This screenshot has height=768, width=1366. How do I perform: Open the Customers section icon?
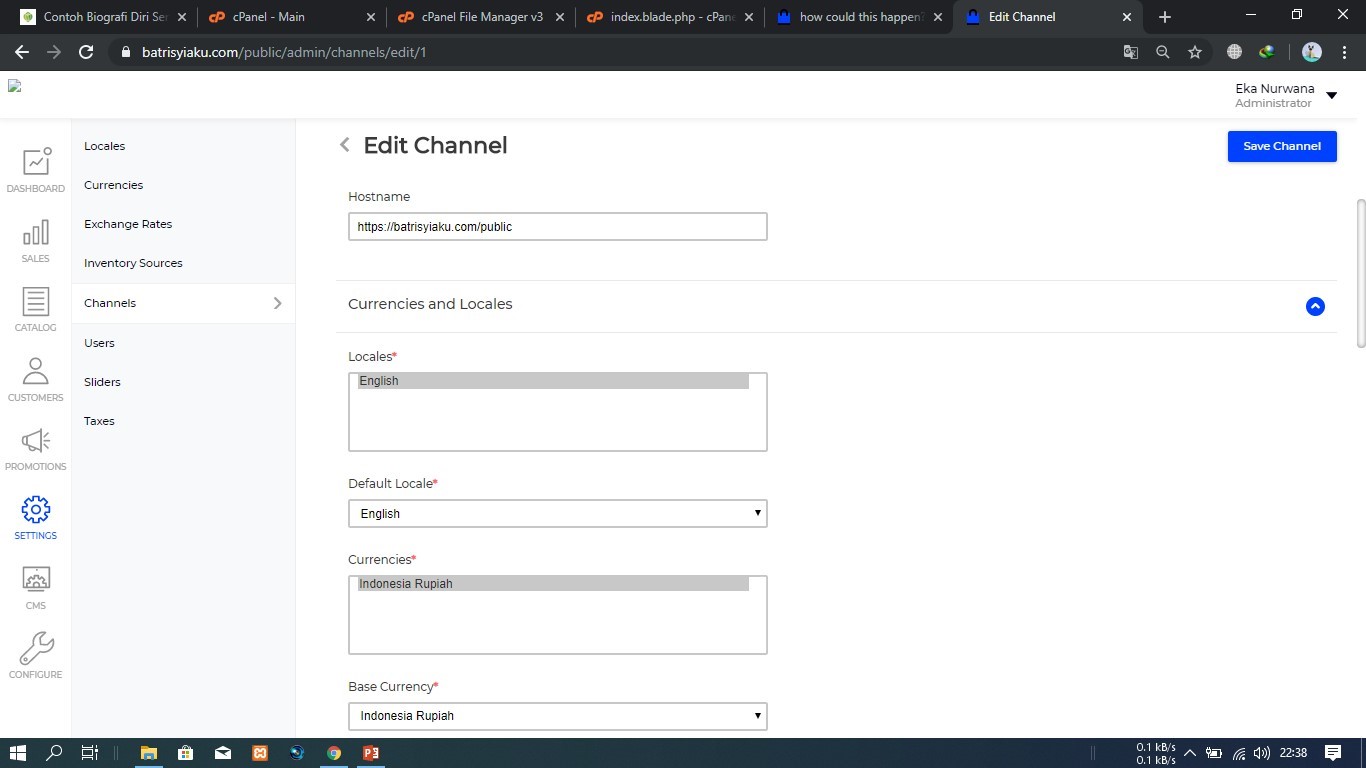35,371
